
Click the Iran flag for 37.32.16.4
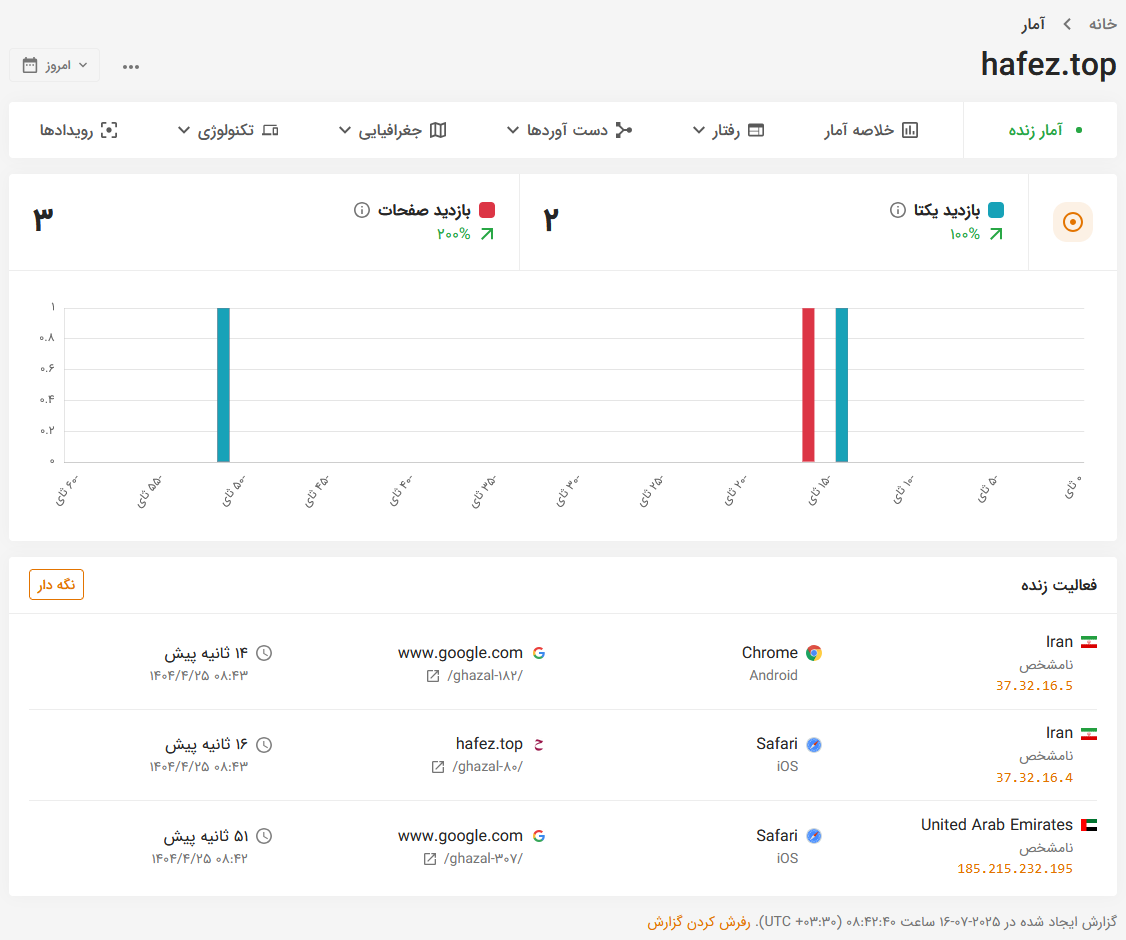[x=1089, y=734]
